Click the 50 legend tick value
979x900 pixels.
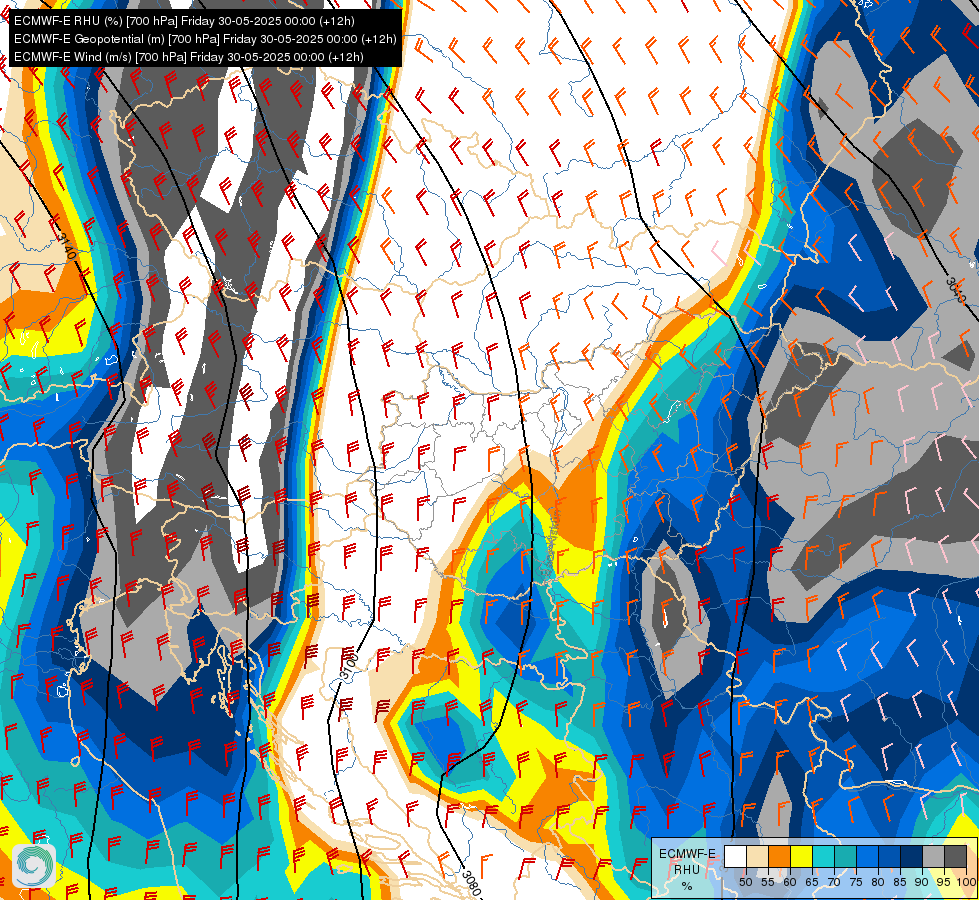pos(745,882)
